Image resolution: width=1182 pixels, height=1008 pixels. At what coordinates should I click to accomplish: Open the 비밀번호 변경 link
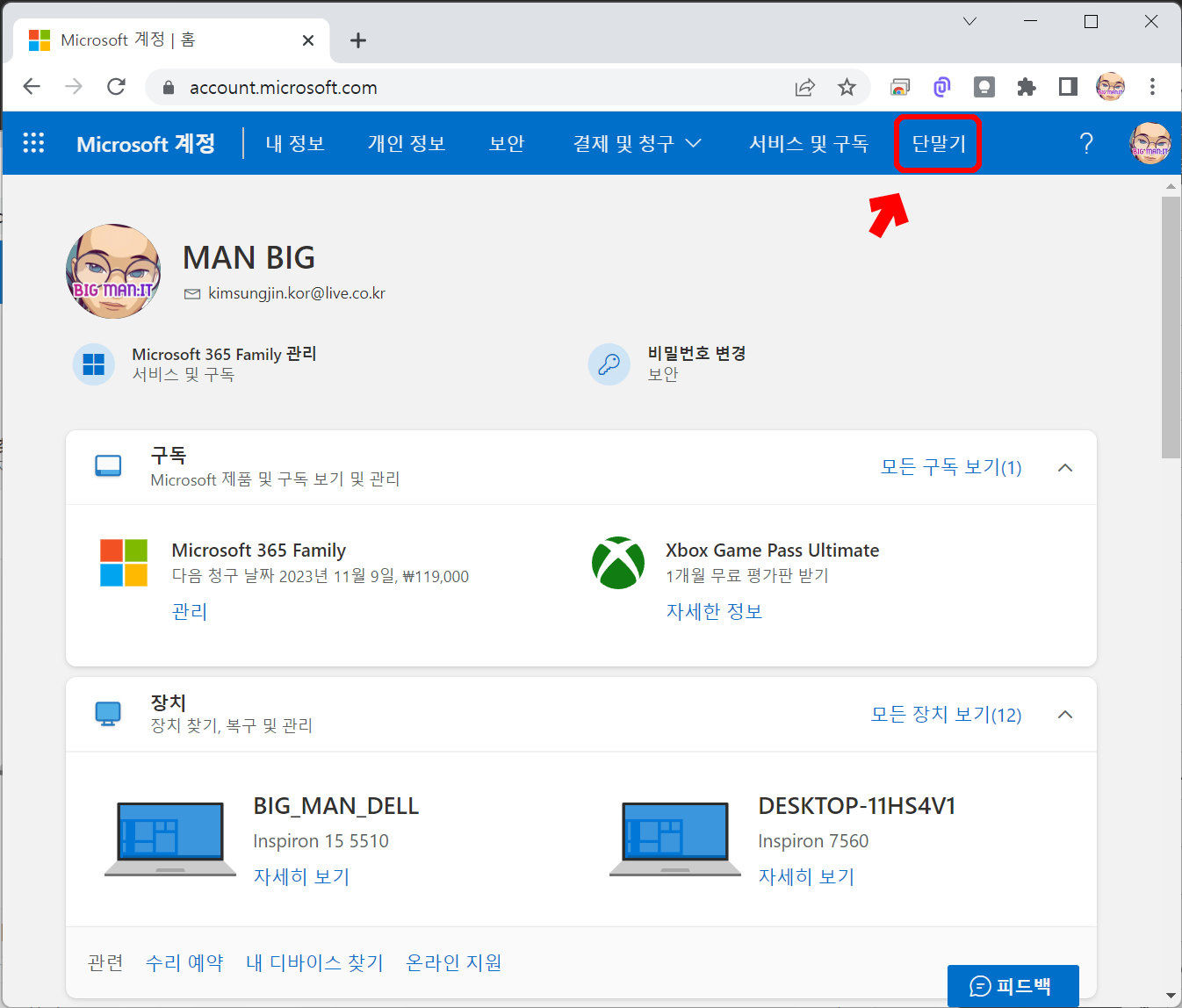[x=697, y=353]
